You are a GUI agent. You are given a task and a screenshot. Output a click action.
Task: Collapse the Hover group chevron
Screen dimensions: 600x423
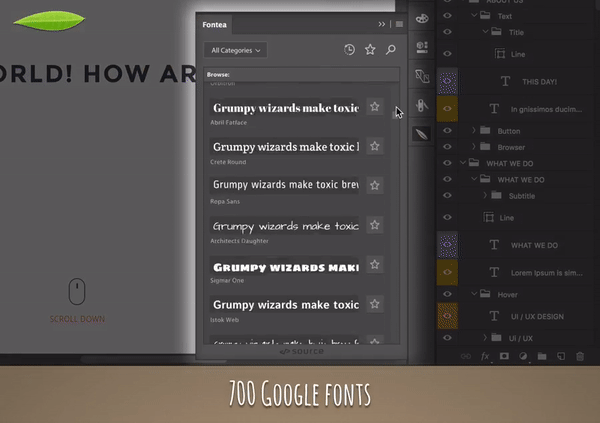(x=474, y=294)
